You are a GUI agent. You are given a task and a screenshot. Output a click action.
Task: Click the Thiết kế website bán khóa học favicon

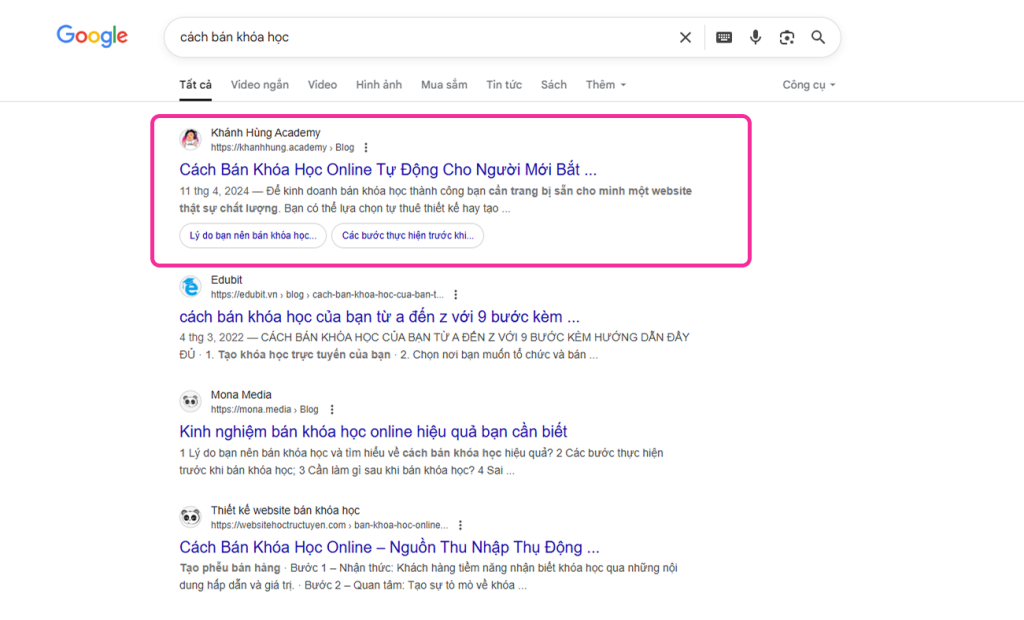tap(191, 517)
